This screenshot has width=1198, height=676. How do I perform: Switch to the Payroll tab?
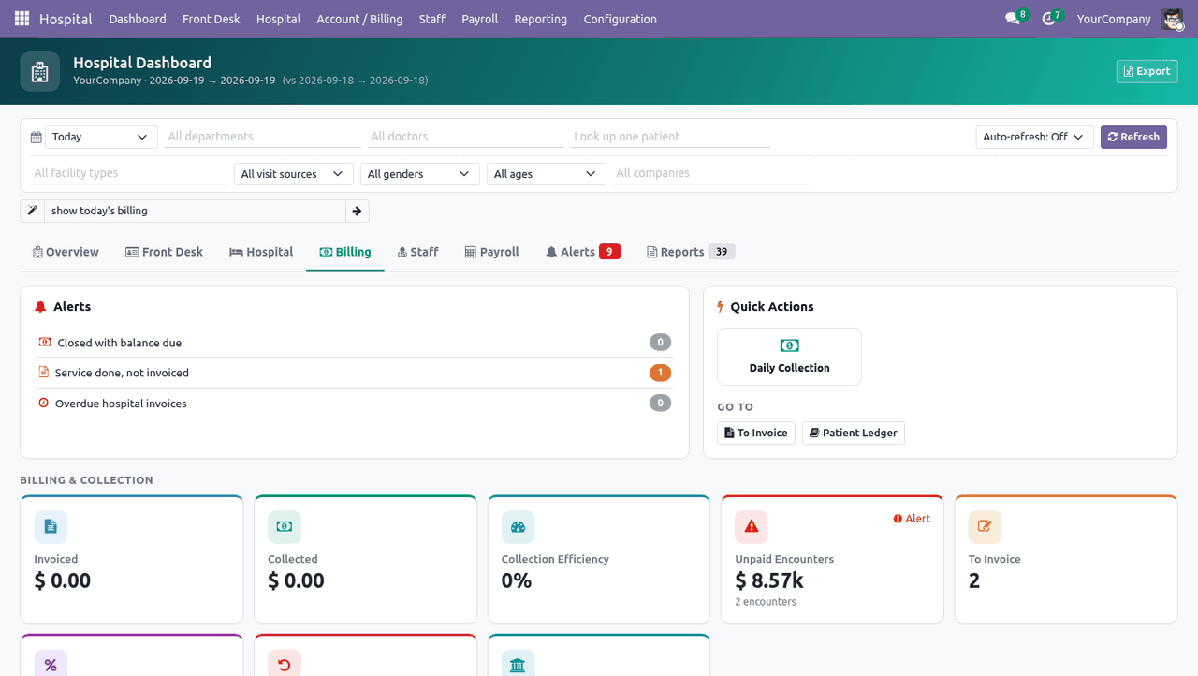tap(492, 252)
